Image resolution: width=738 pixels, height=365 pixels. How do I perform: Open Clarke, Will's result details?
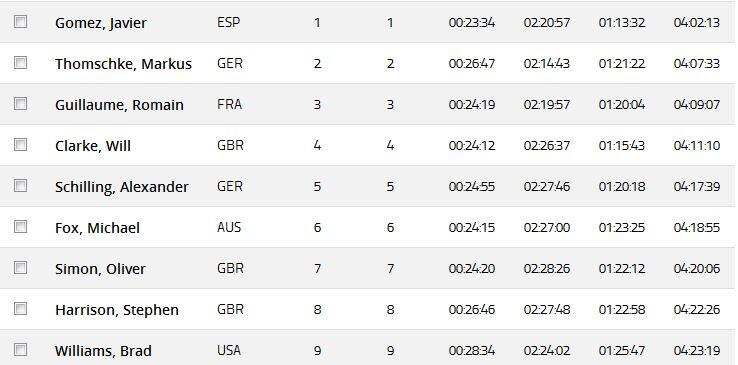click(93, 146)
